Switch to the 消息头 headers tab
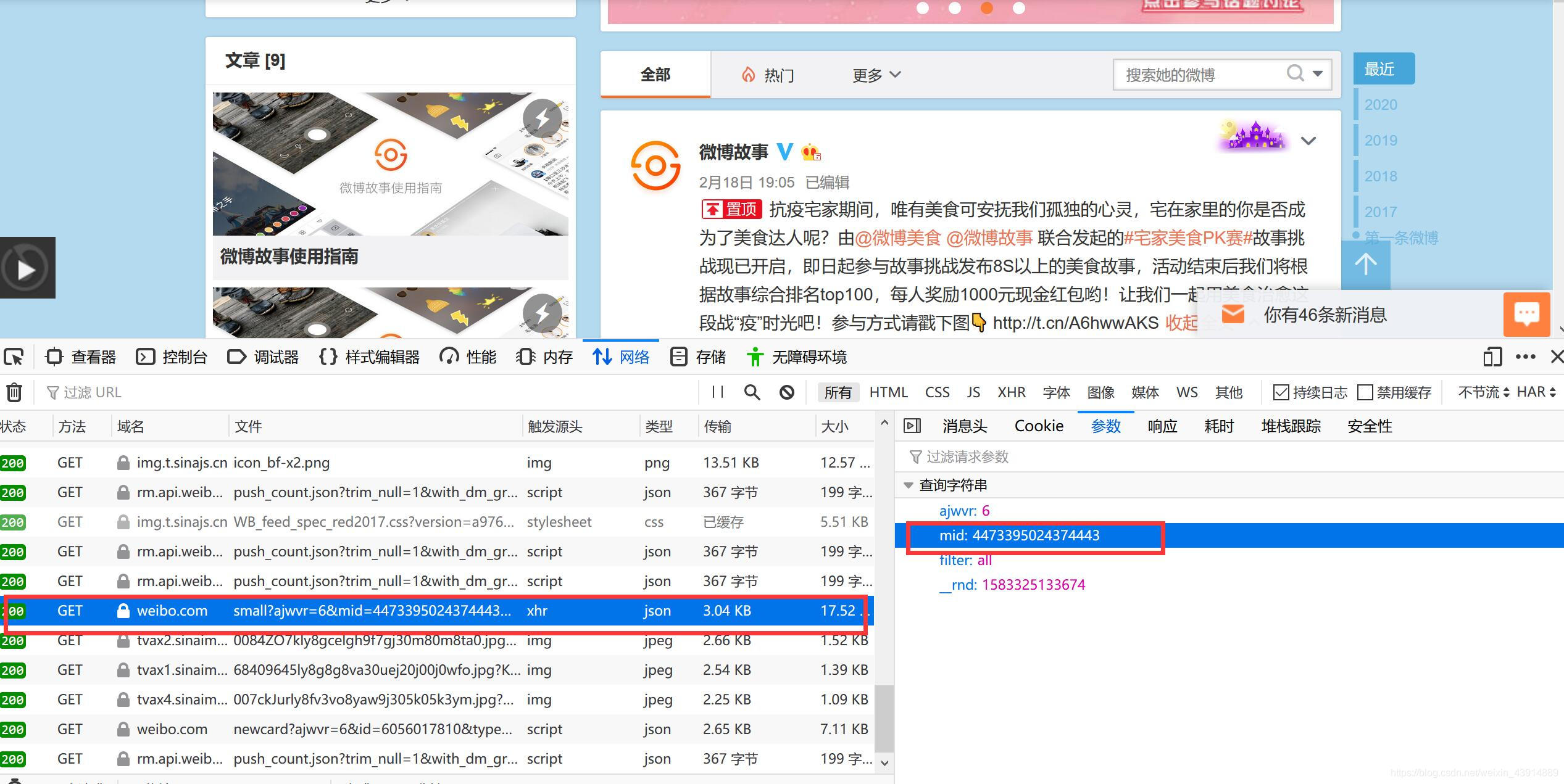The image size is (1564, 784). pos(965,426)
